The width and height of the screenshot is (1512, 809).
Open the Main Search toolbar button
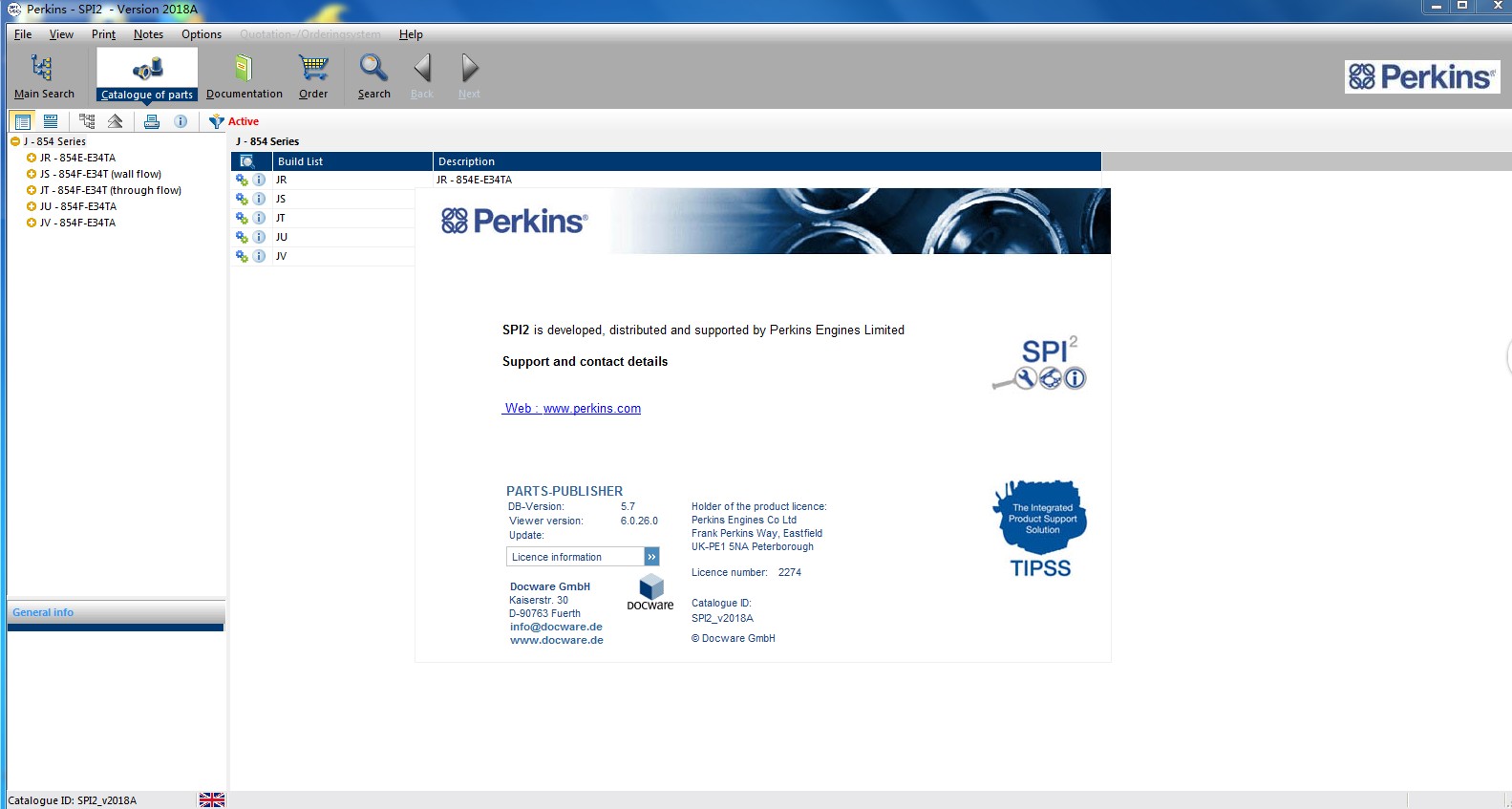44,76
